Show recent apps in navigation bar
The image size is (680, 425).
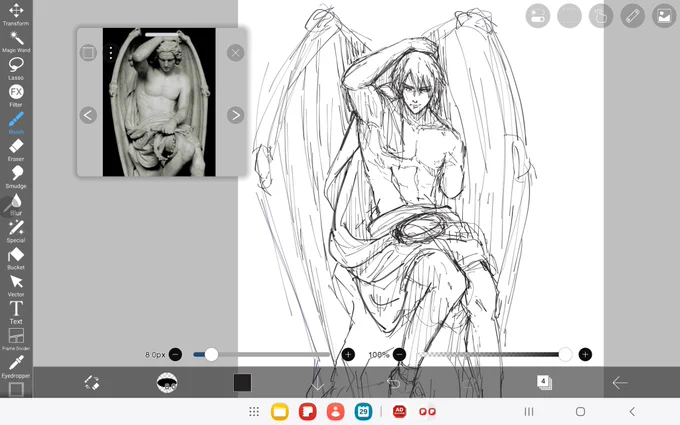coord(529,412)
